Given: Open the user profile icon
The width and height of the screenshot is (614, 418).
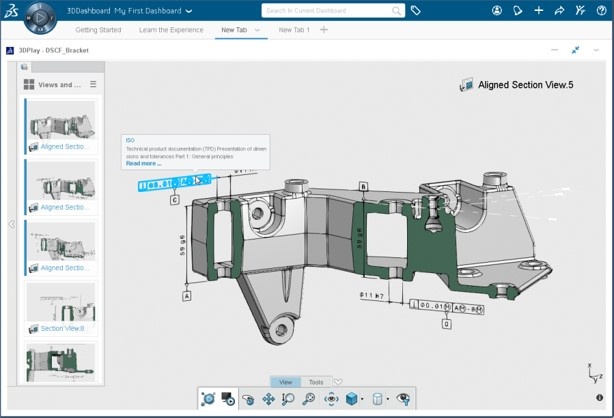Looking at the screenshot, I should pyautogui.click(x=497, y=11).
